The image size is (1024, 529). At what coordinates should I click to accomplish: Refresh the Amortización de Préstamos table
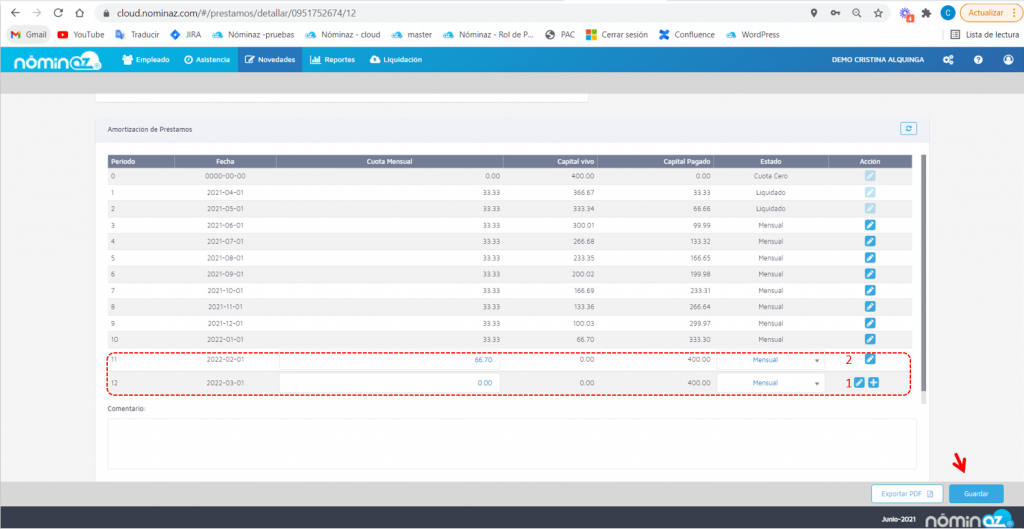coord(908,129)
